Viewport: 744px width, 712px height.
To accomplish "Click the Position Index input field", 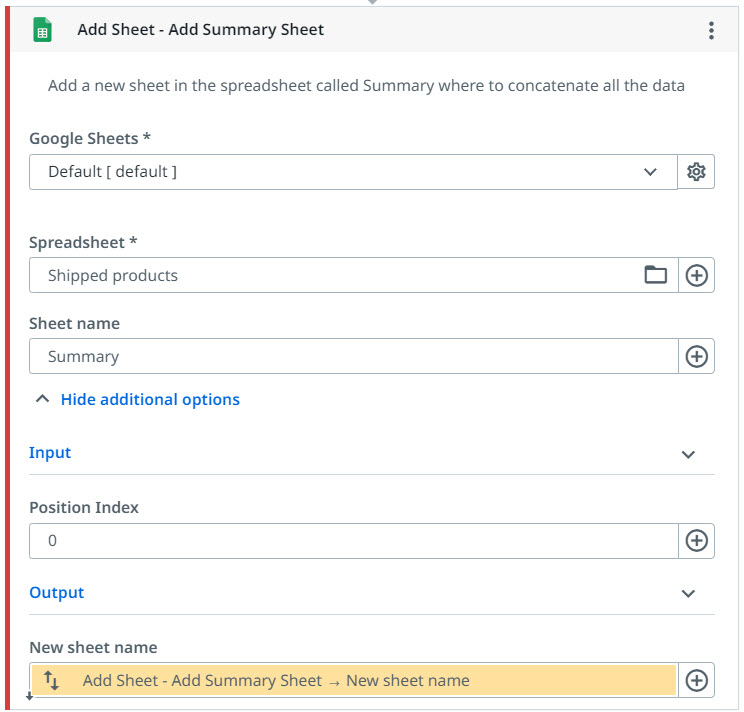I will coord(350,541).
